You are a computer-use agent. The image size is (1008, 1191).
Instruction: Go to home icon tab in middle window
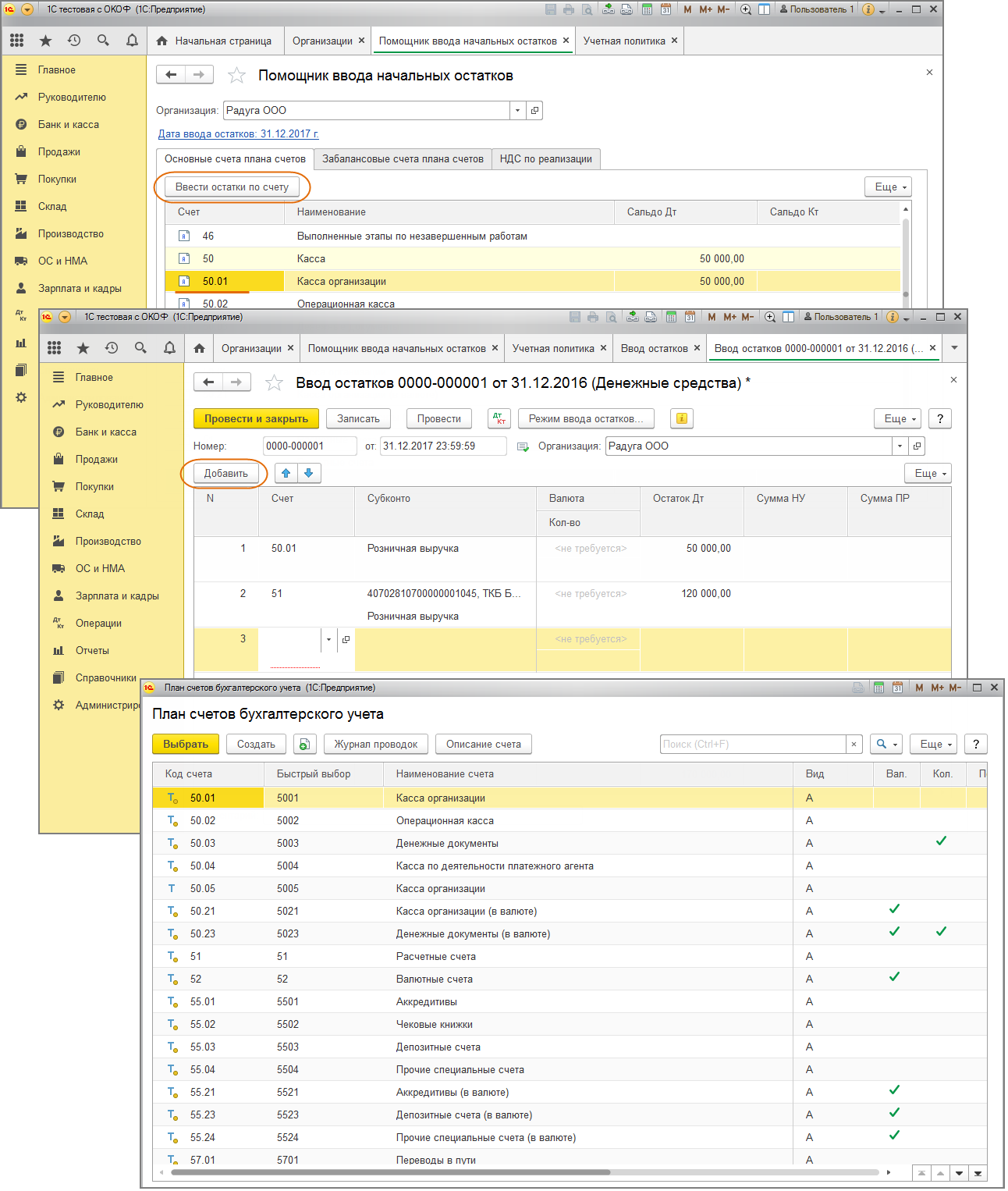tap(200, 348)
